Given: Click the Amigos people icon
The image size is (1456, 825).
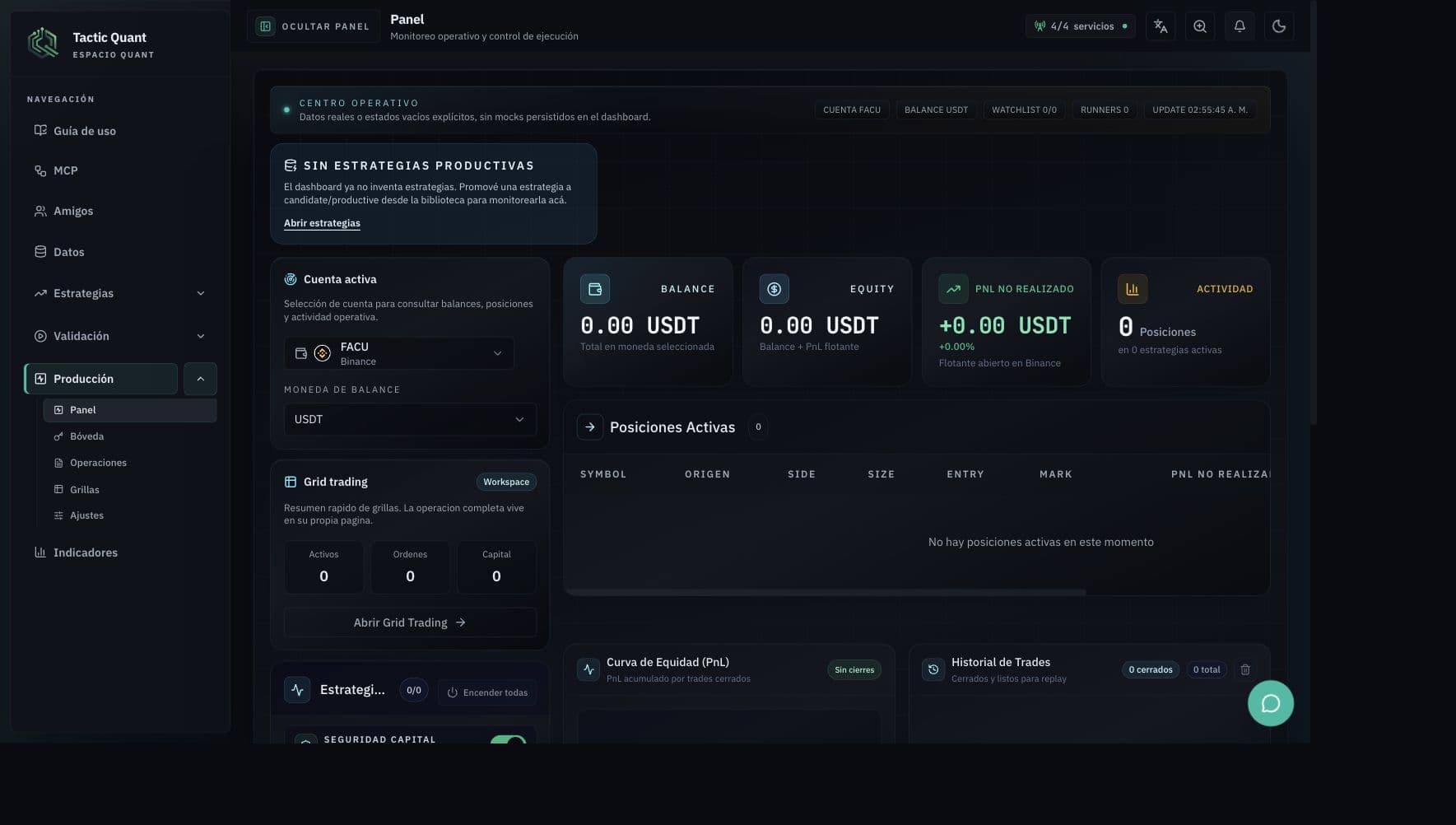Looking at the screenshot, I should coord(40,211).
